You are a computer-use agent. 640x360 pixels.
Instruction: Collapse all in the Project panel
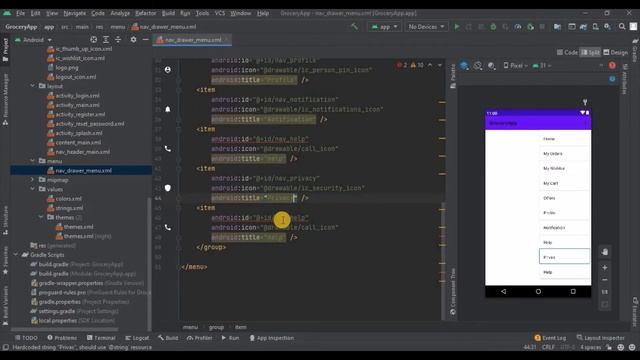click(118, 40)
